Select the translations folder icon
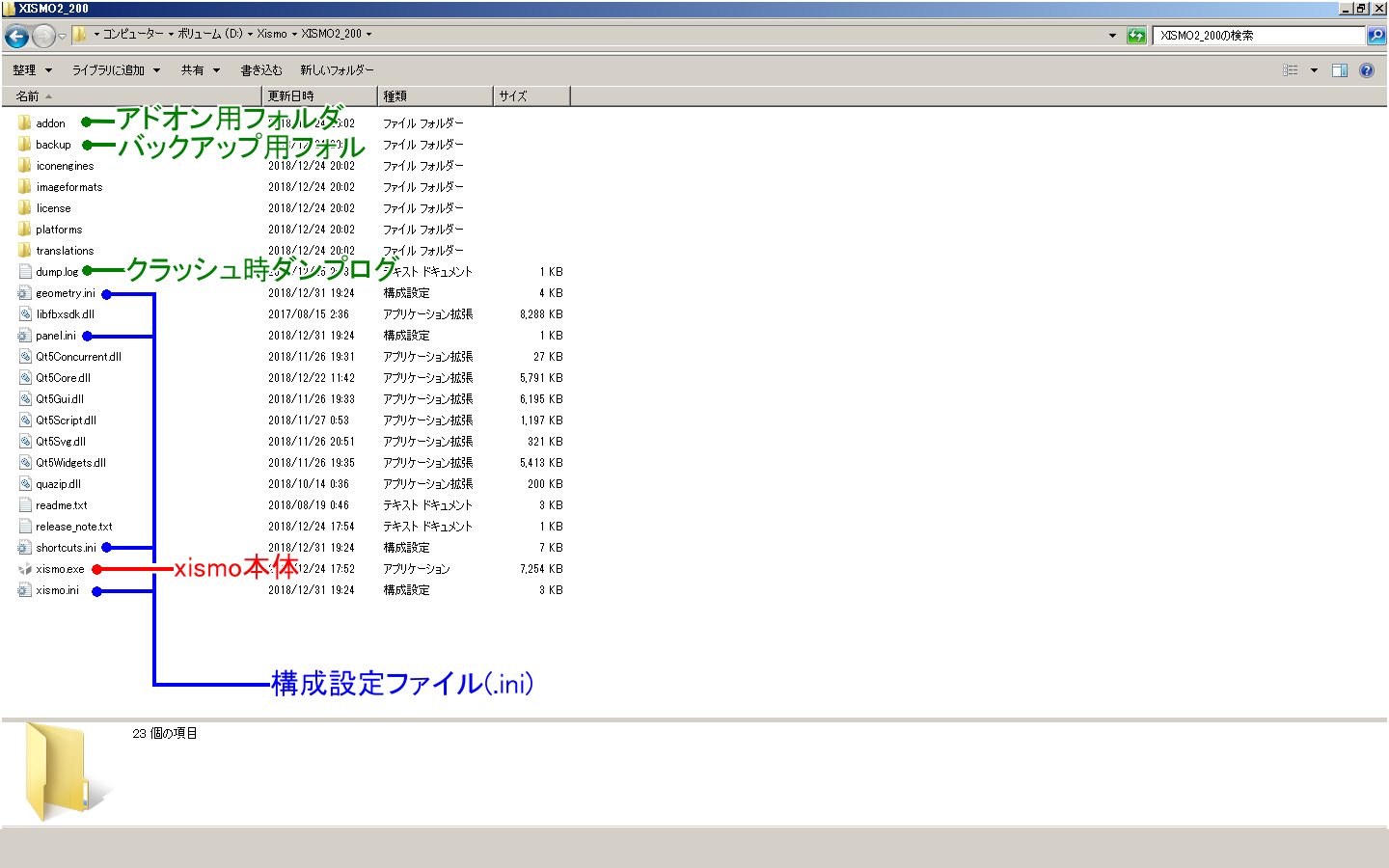This screenshot has width=1389, height=868. click(24, 251)
